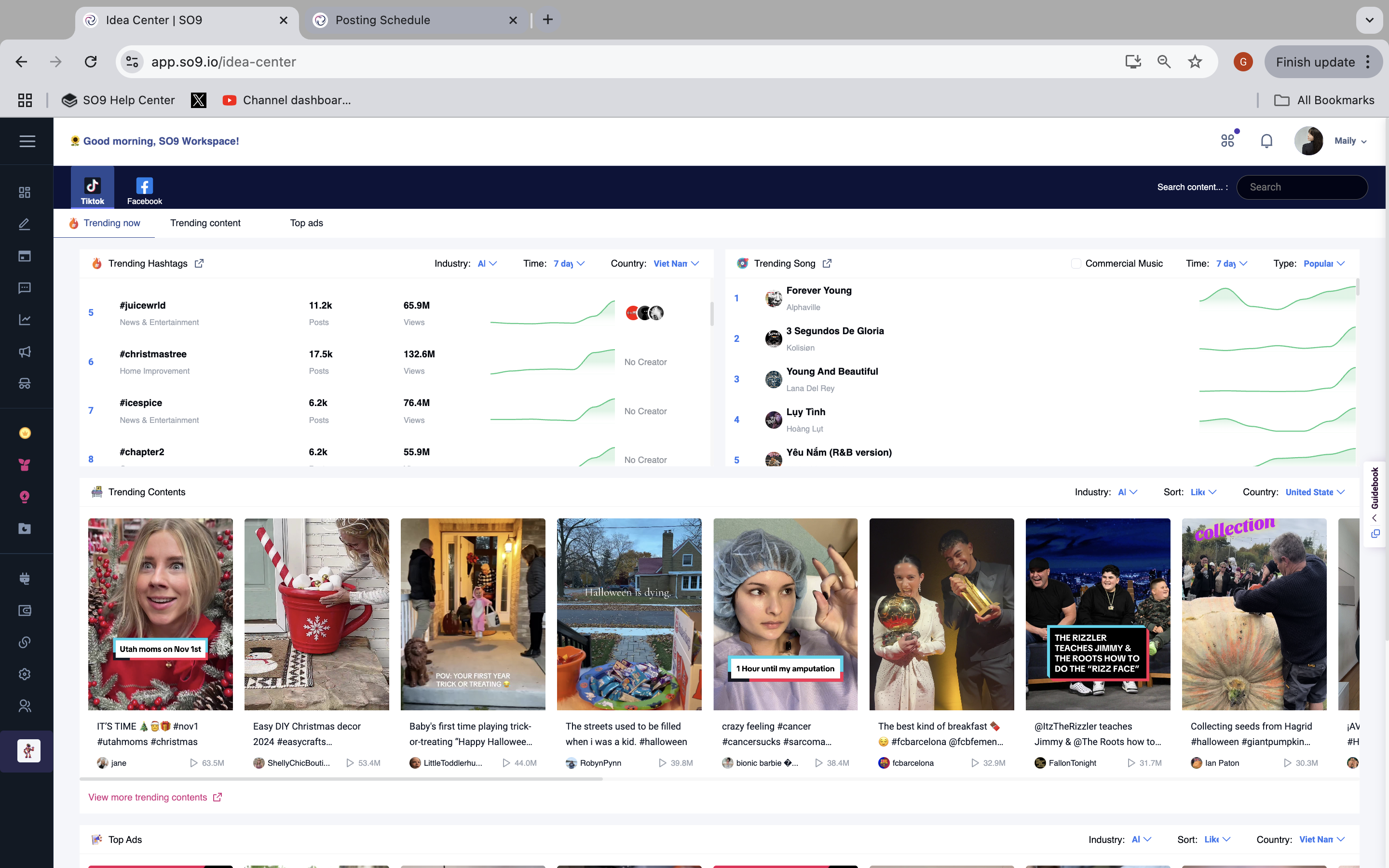Click the notification bell icon

click(1267, 141)
